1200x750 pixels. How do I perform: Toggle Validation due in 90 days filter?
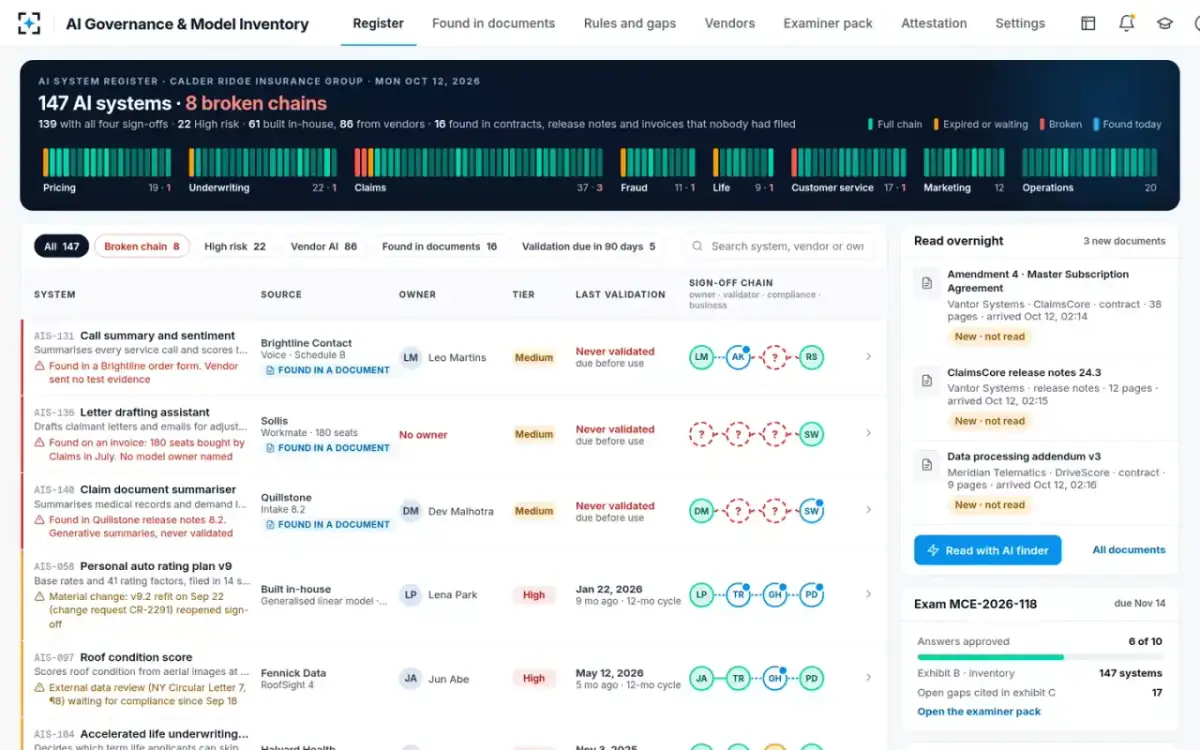pos(588,246)
